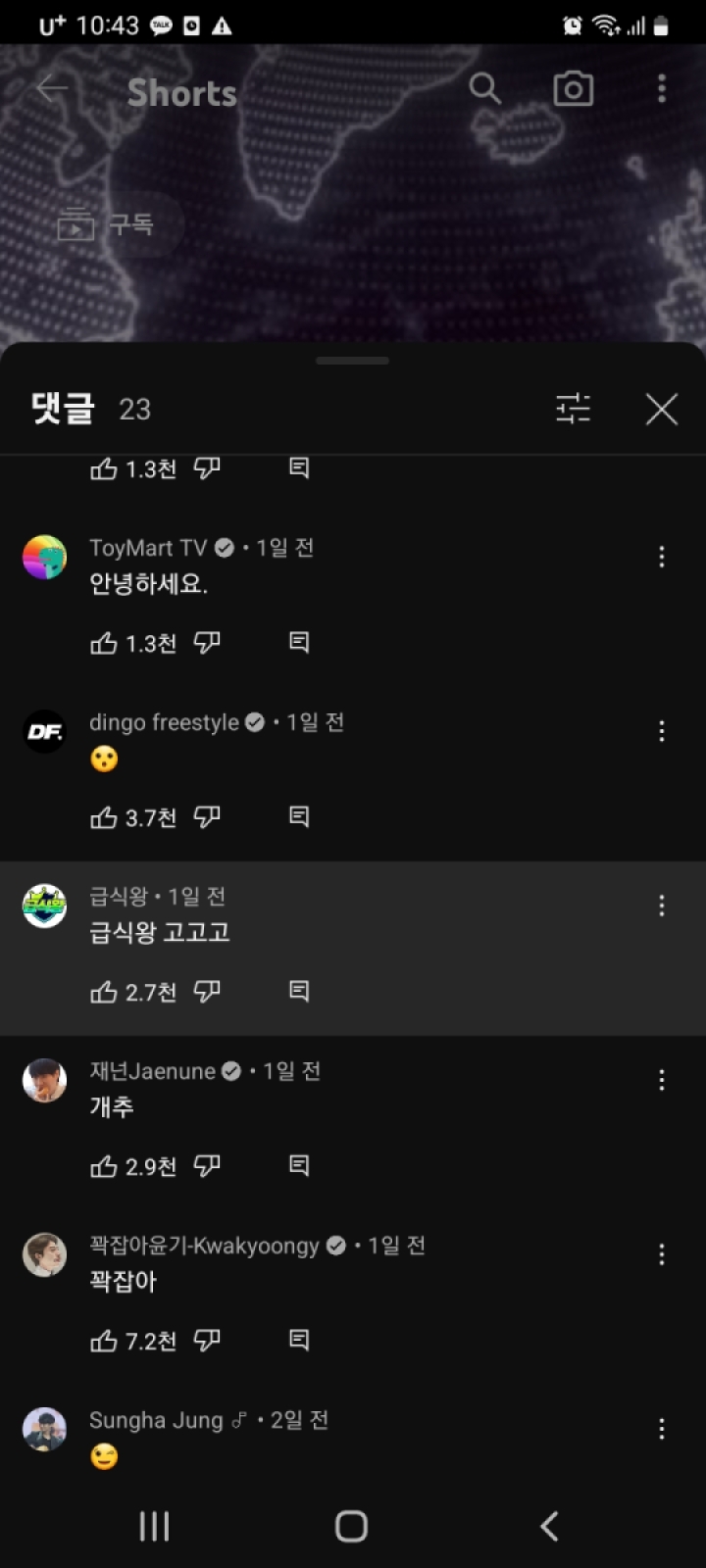Open options menu for Sungha Jung comment
This screenshot has height=1568, width=706.
pos(662,1429)
